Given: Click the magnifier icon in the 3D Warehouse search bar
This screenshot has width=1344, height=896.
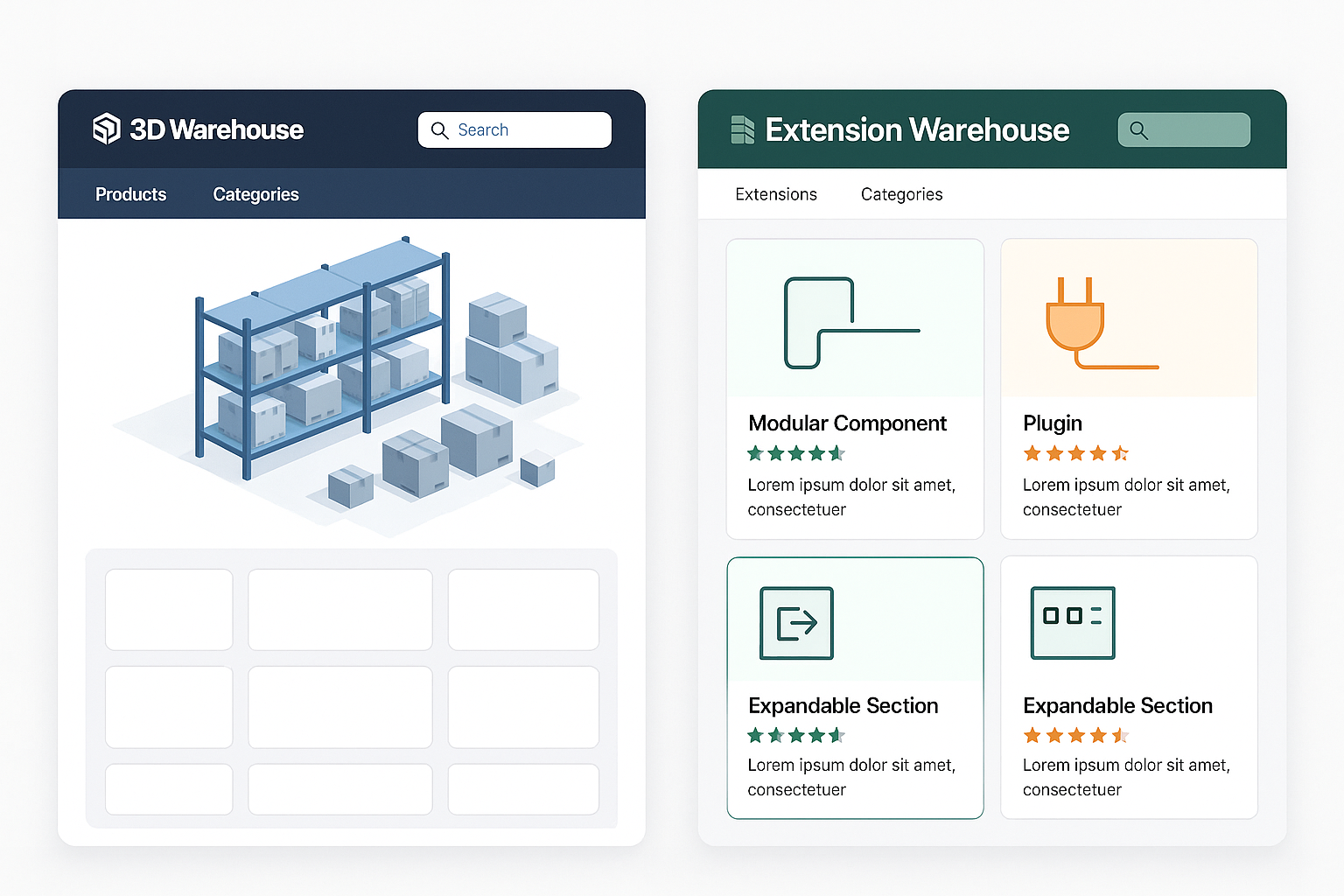Looking at the screenshot, I should (440, 129).
